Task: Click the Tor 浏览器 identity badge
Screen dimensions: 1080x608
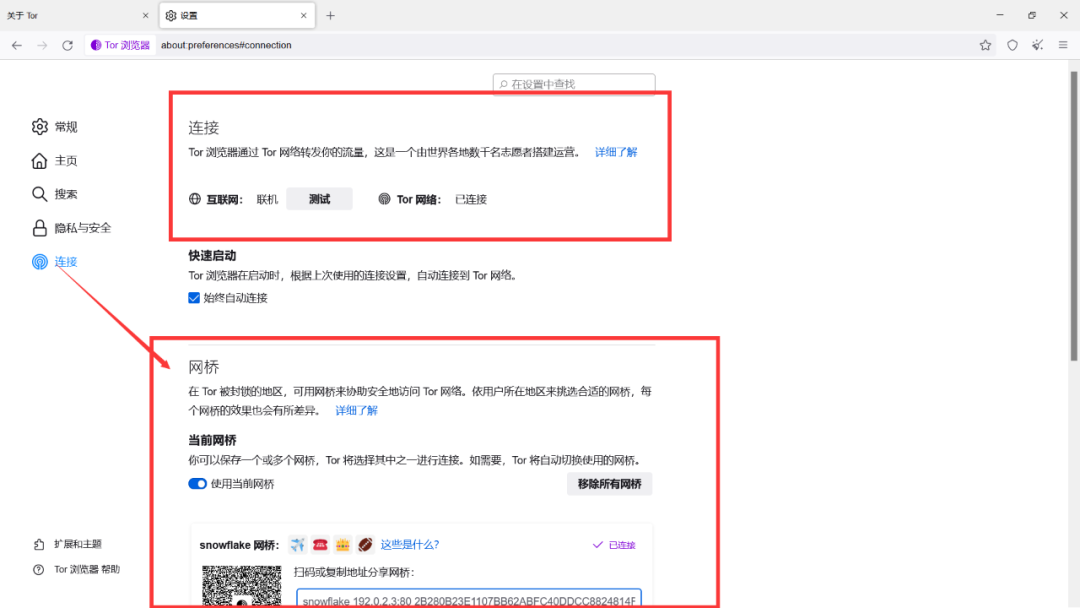Action: tap(121, 45)
